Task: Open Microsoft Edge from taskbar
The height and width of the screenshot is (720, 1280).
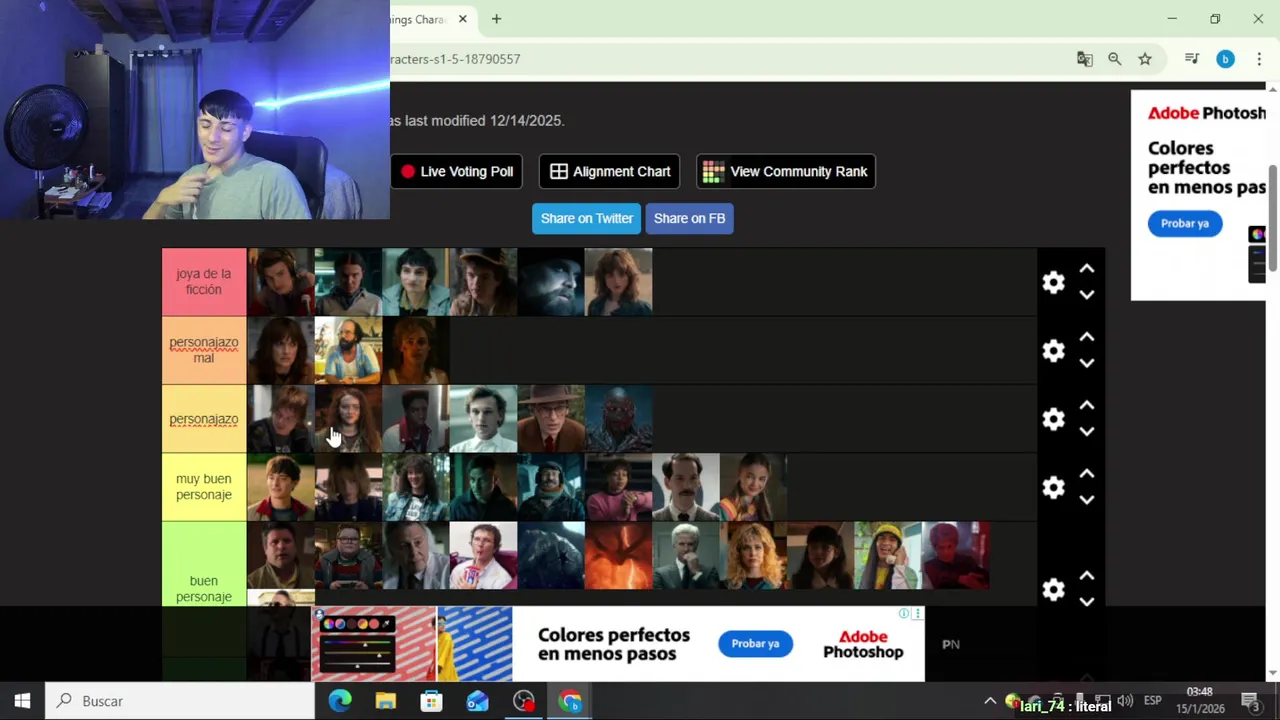Action: pos(340,701)
